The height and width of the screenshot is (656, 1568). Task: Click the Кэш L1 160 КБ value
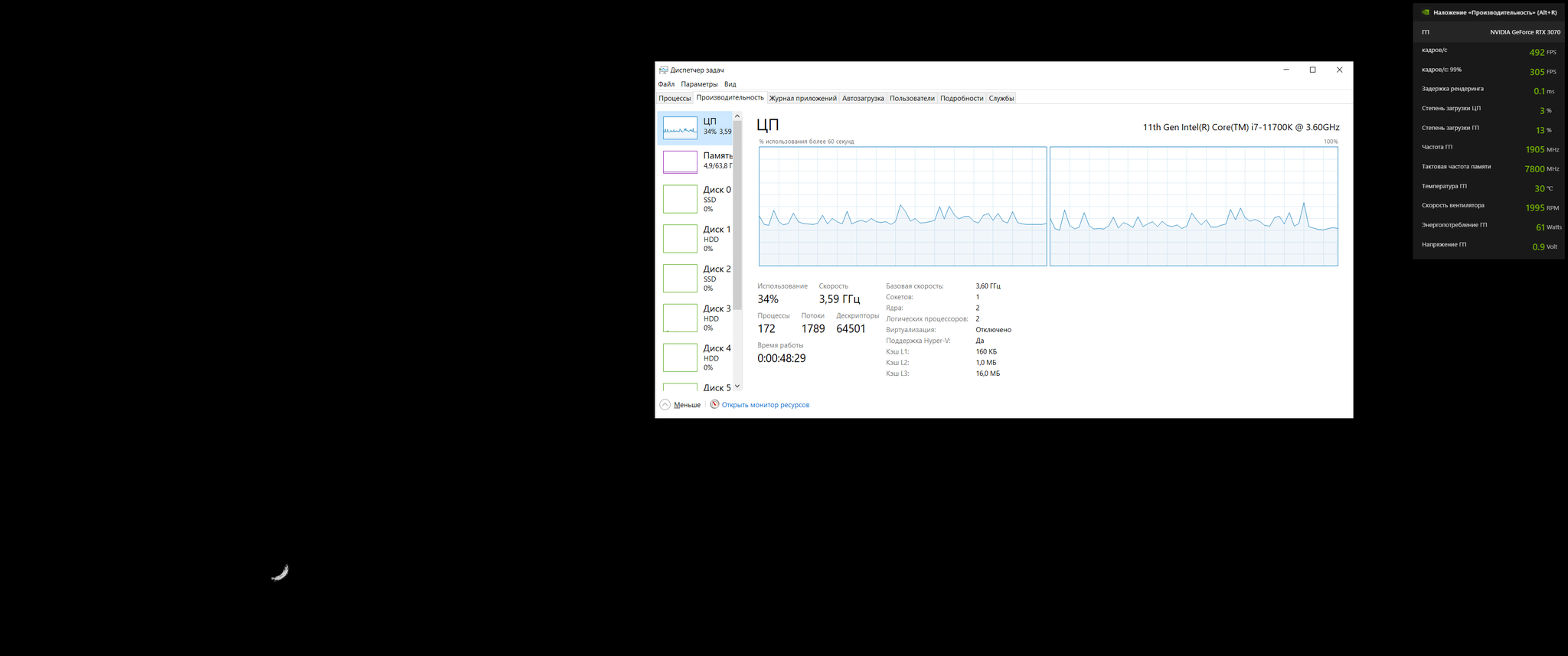click(x=986, y=352)
